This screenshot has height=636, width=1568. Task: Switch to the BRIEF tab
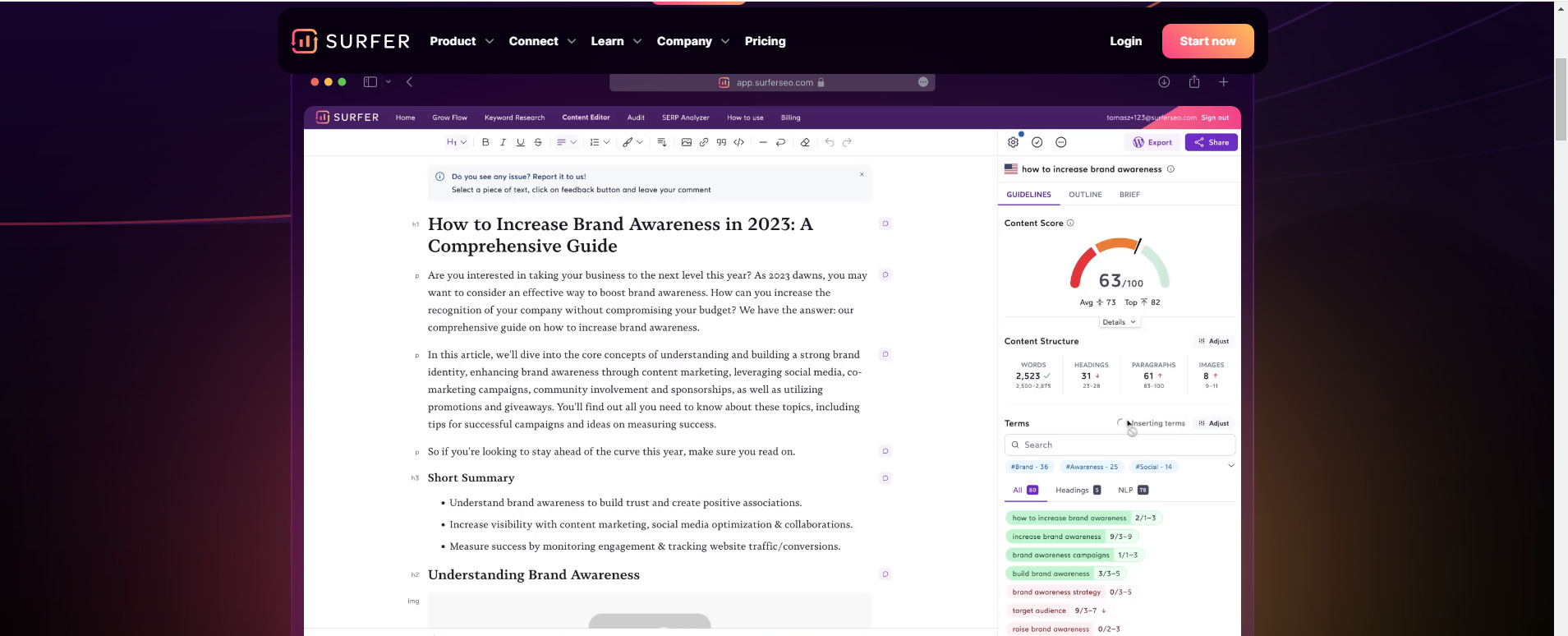[x=1129, y=195]
